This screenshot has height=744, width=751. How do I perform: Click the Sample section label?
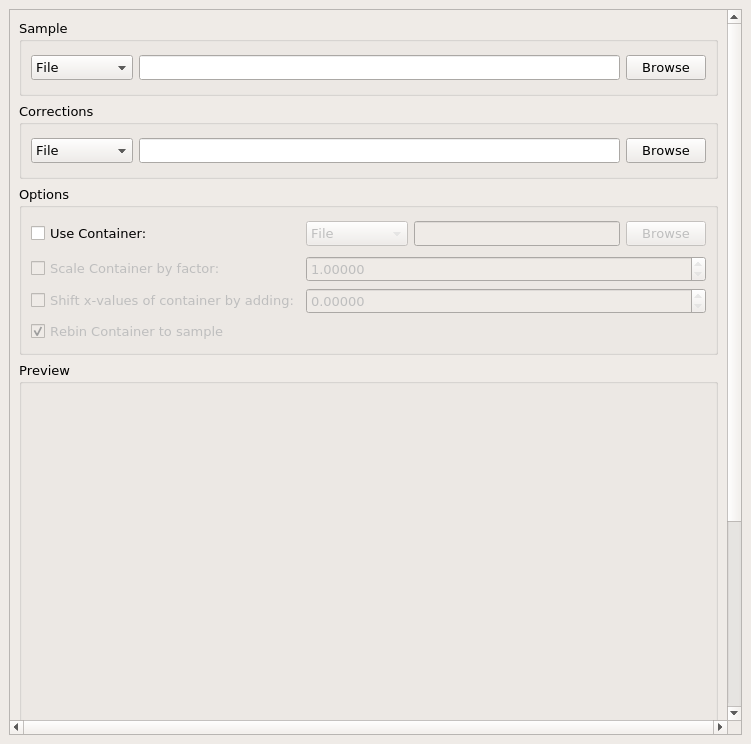(x=43, y=29)
